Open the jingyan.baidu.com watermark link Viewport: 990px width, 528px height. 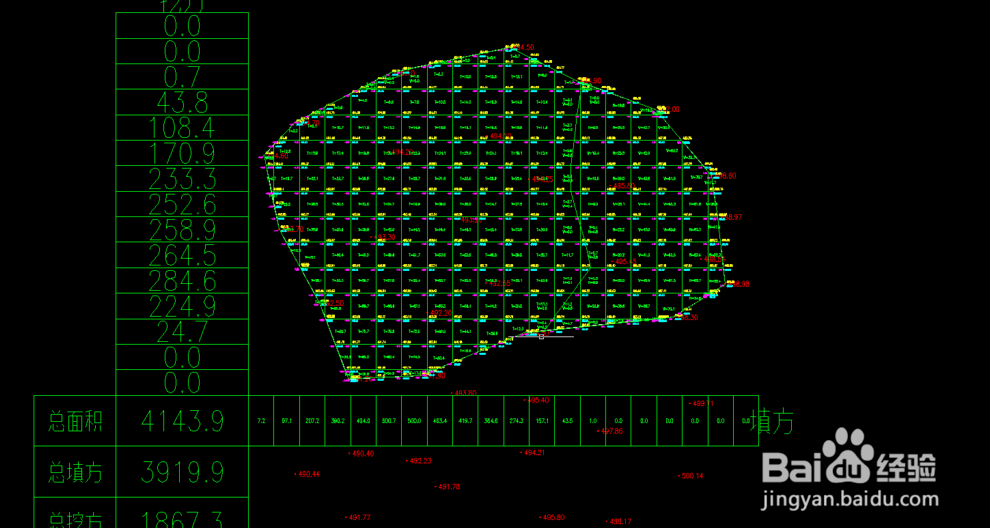point(848,500)
